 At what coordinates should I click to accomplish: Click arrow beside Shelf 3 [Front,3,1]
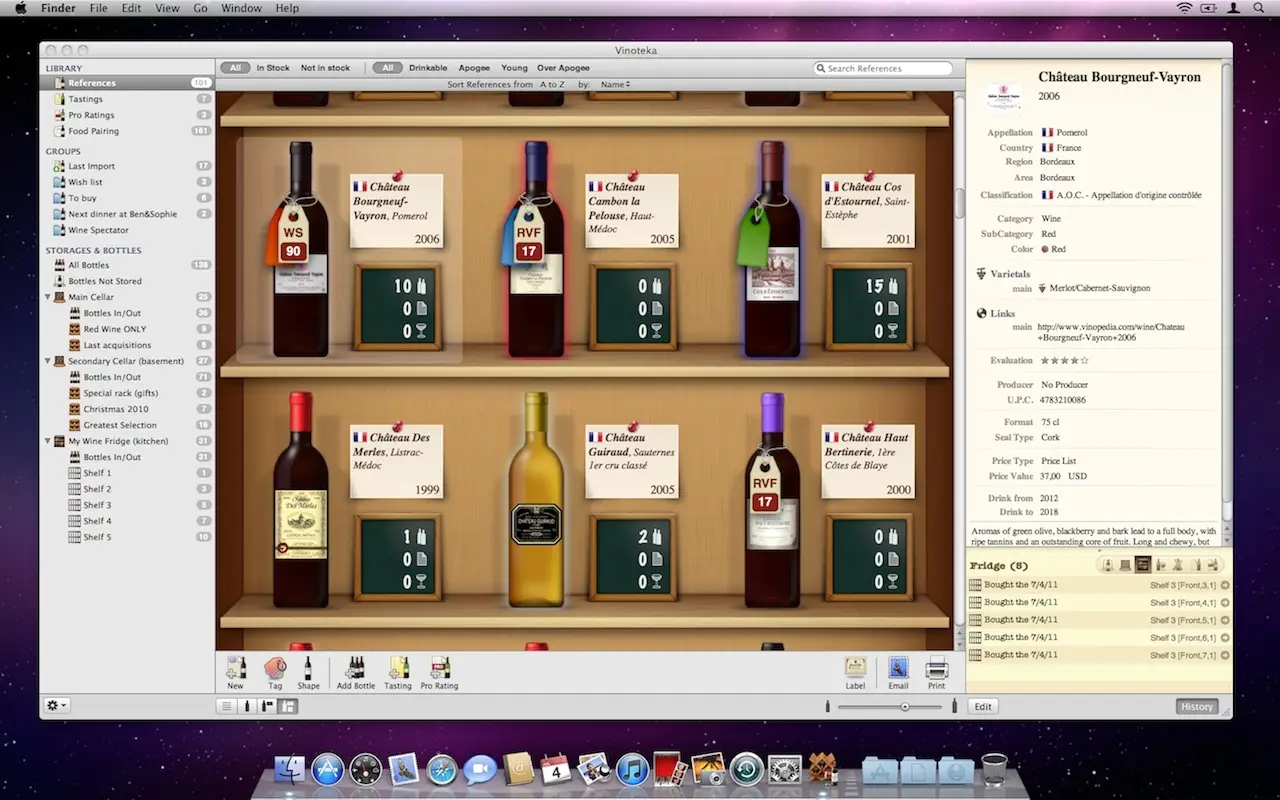coord(1225,585)
